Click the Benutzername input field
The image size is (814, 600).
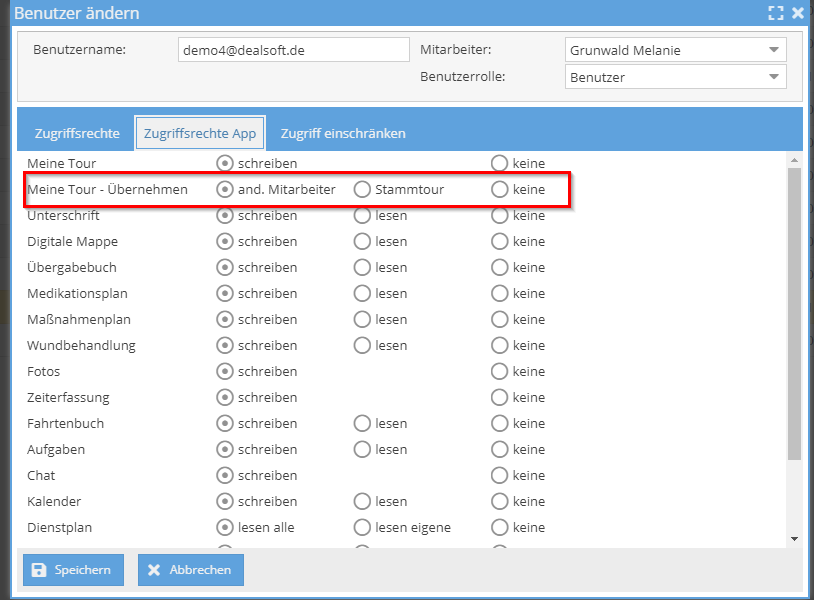(x=294, y=50)
